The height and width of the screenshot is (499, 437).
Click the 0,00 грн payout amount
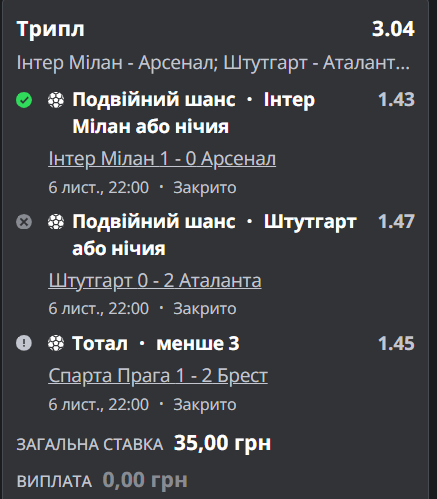click(x=145, y=480)
